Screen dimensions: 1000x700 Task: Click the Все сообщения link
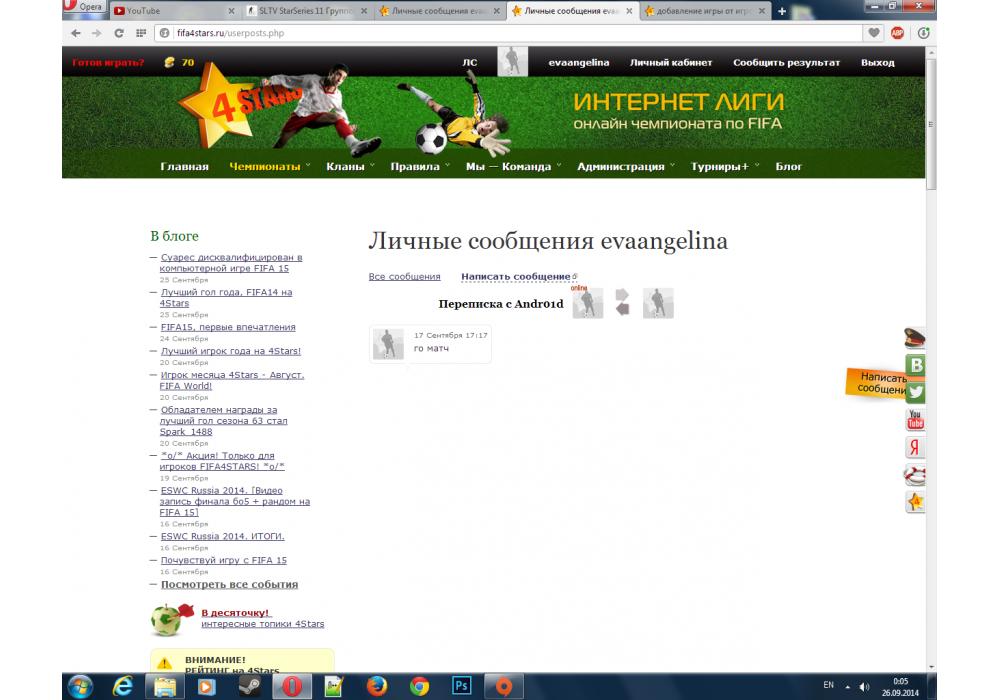tap(404, 277)
